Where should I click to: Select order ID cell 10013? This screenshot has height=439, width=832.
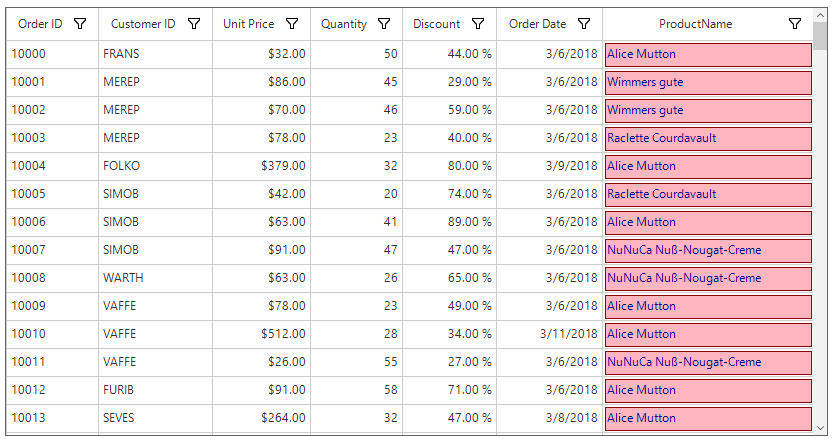click(x=52, y=418)
